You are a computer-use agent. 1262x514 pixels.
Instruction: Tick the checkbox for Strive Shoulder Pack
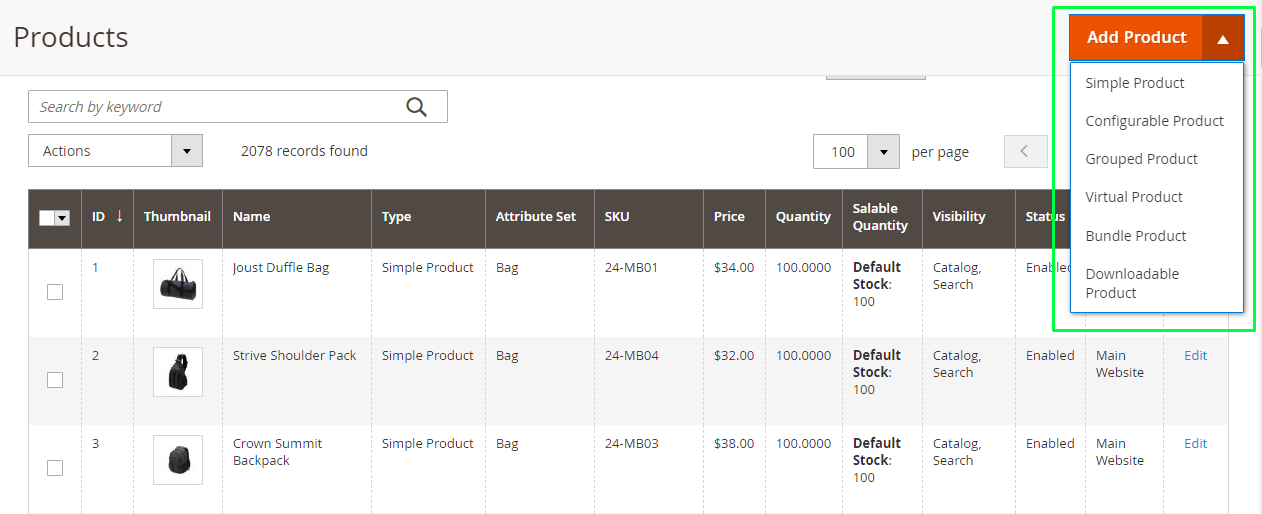[55, 380]
